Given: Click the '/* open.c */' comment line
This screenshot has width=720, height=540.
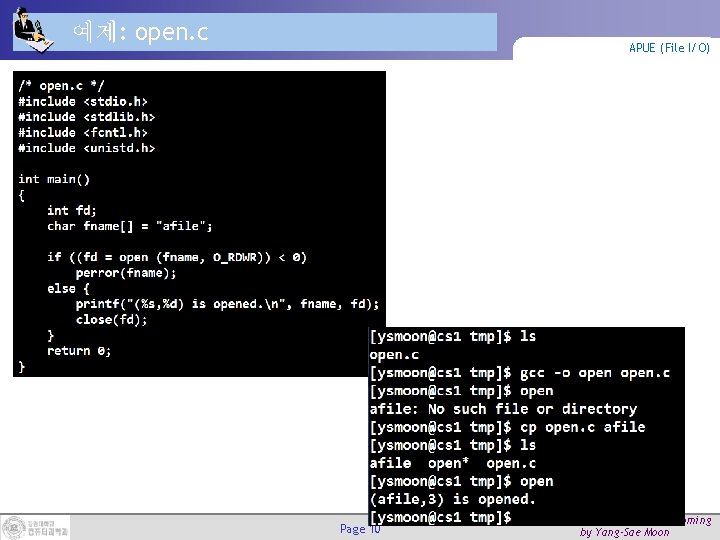Looking at the screenshot, I should click(62, 86).
